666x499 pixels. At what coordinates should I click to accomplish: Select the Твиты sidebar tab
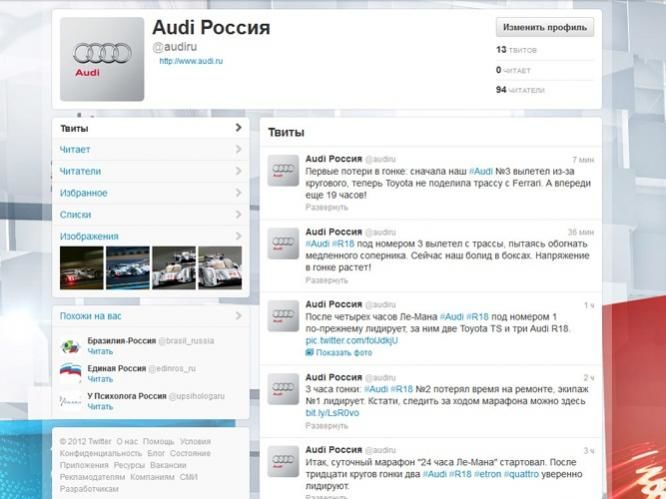point(151,128)
